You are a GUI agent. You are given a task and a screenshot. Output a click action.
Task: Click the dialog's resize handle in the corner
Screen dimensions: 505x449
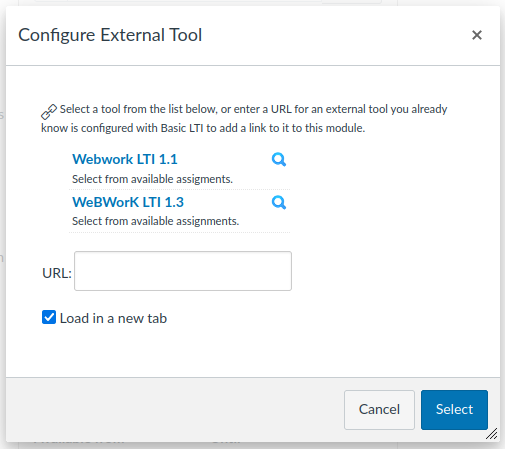(x=492, y=434)
